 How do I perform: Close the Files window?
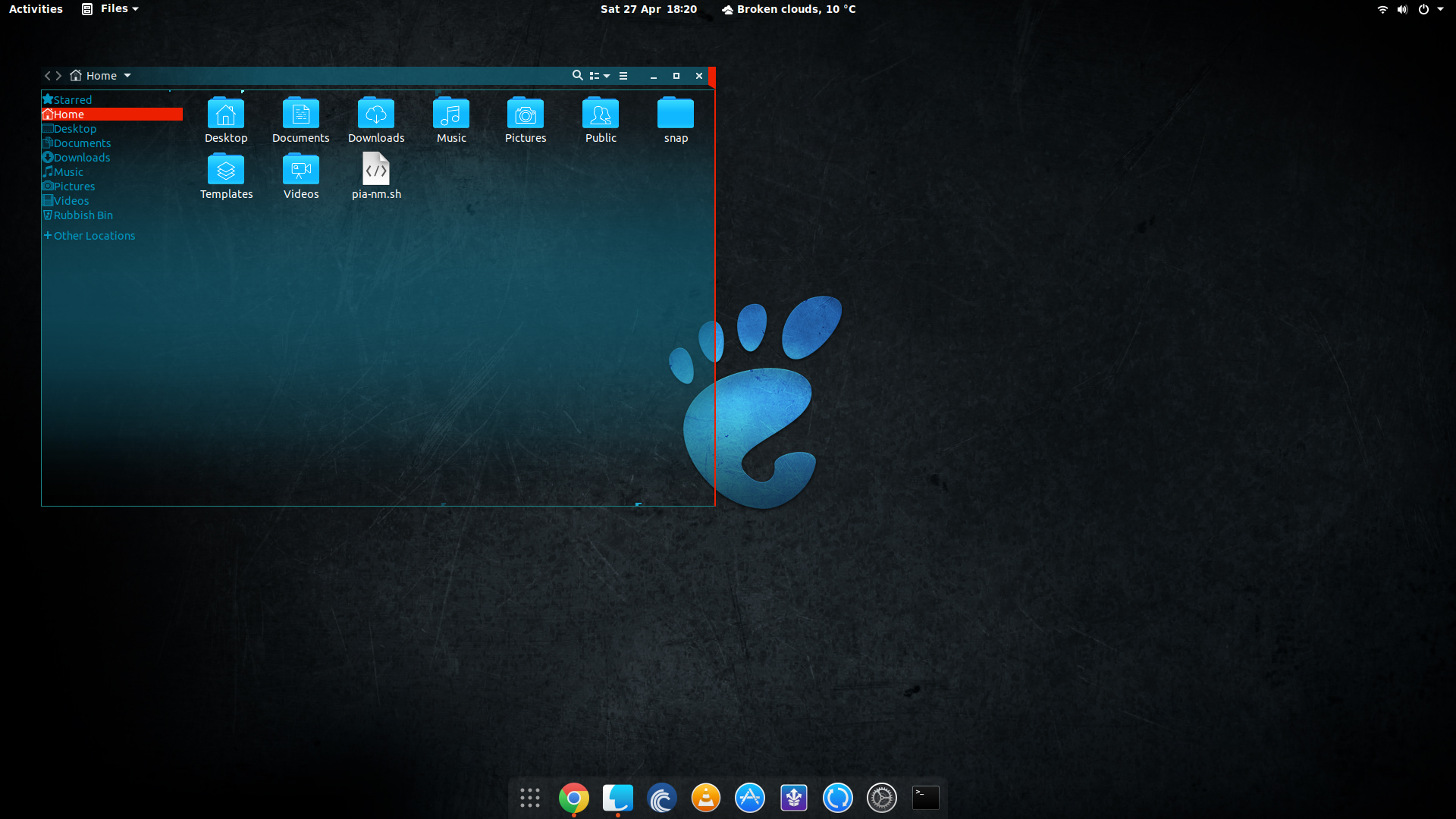click(x=699, y=76)
